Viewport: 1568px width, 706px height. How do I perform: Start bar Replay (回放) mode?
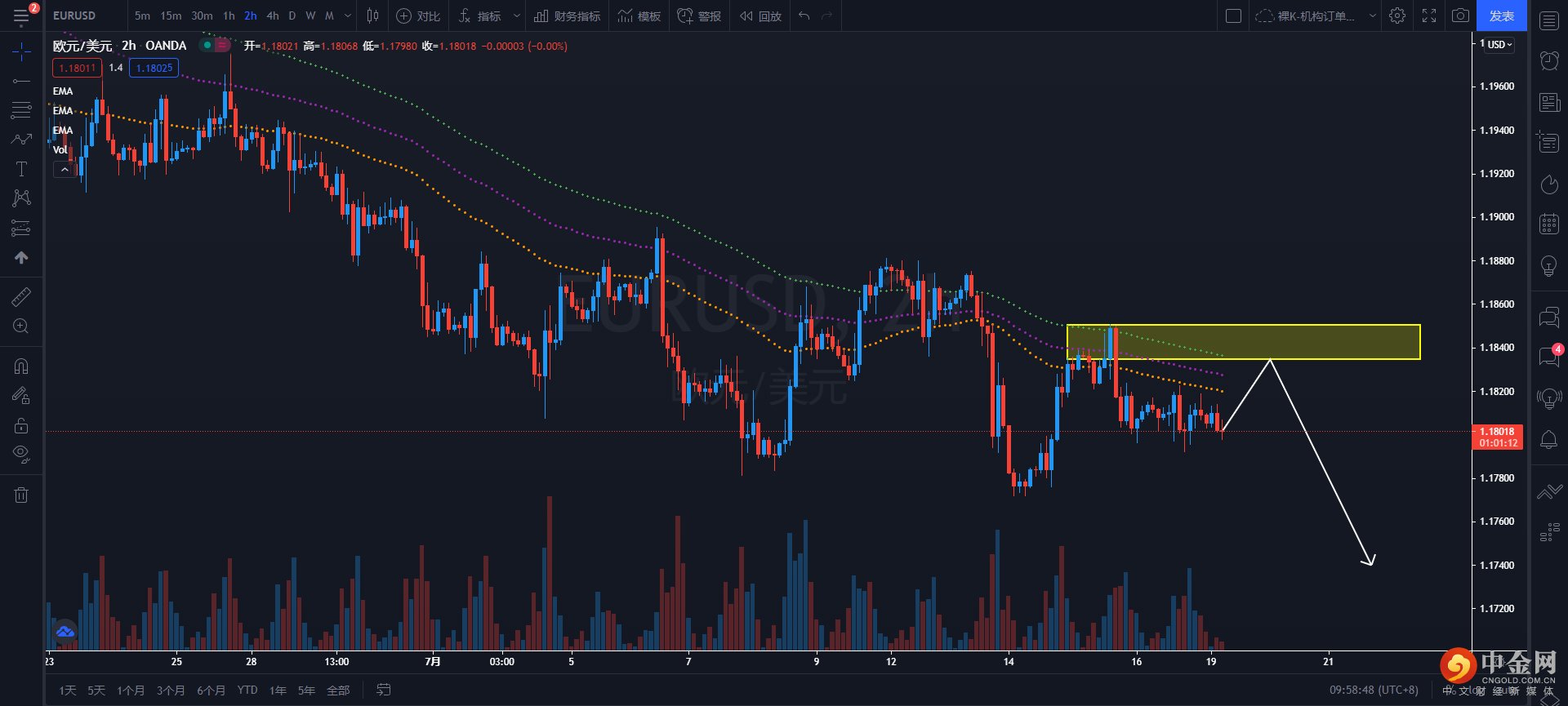point(760,16)
